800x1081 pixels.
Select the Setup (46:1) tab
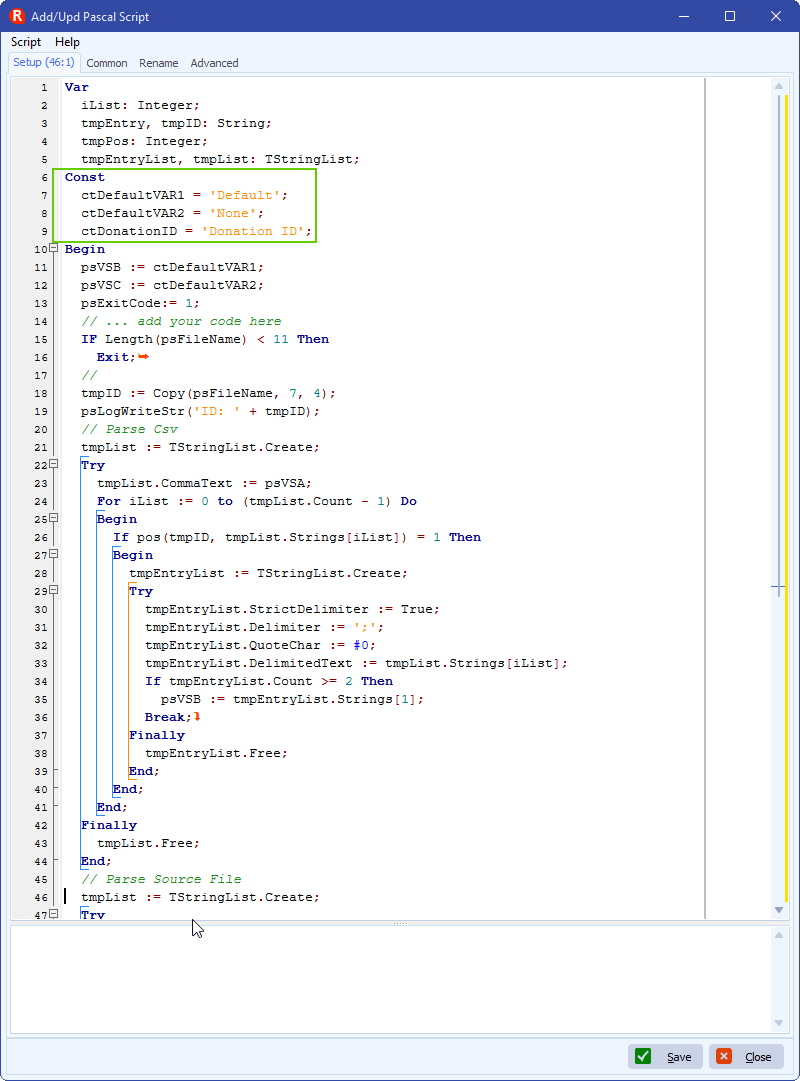click(44, 62)
